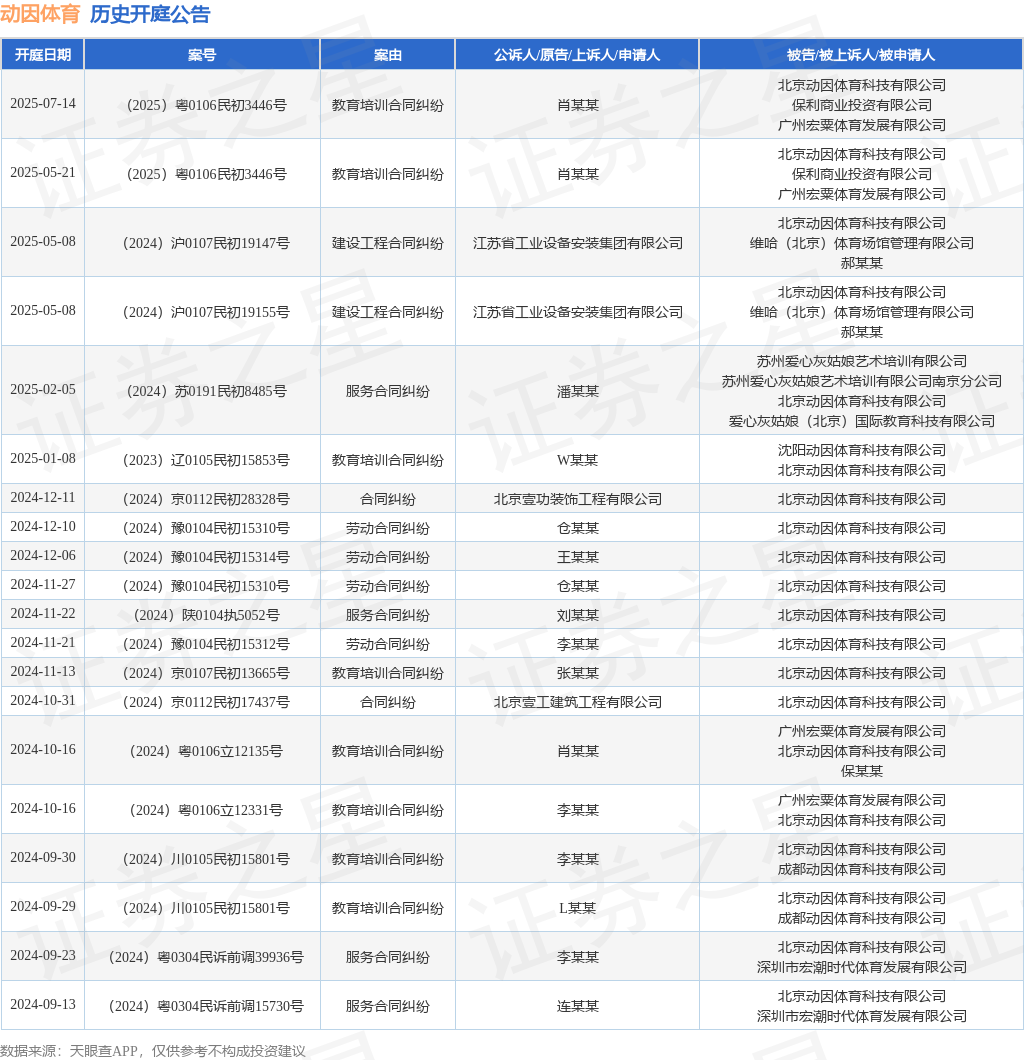Click plaintiff 北京壹功装饰工程有限公司
The width and height of the screenshot is (1024, 1060).
point(577,499)
